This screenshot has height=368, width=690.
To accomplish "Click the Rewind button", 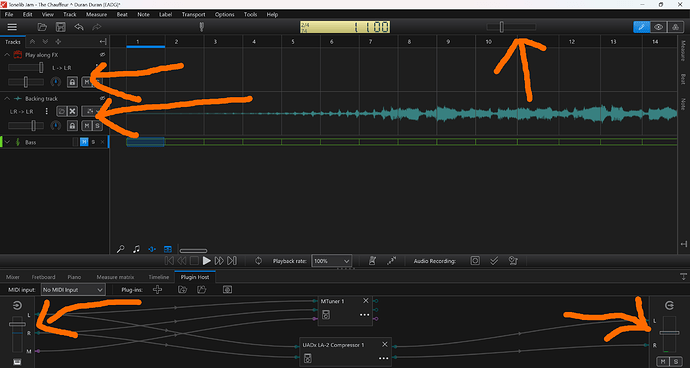I will tap(182, 261).
